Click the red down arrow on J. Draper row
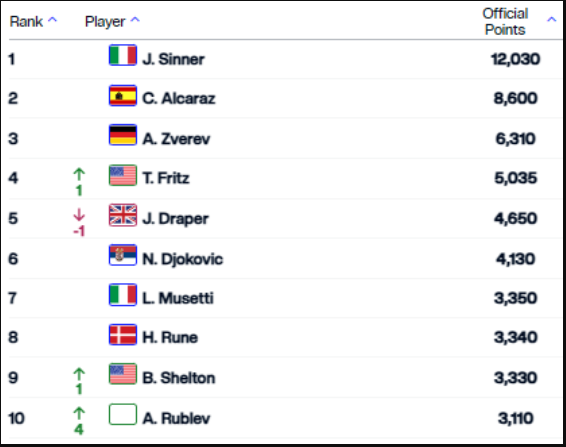Image resolution: width=566 pixels, height=447 pixels. 79,215
